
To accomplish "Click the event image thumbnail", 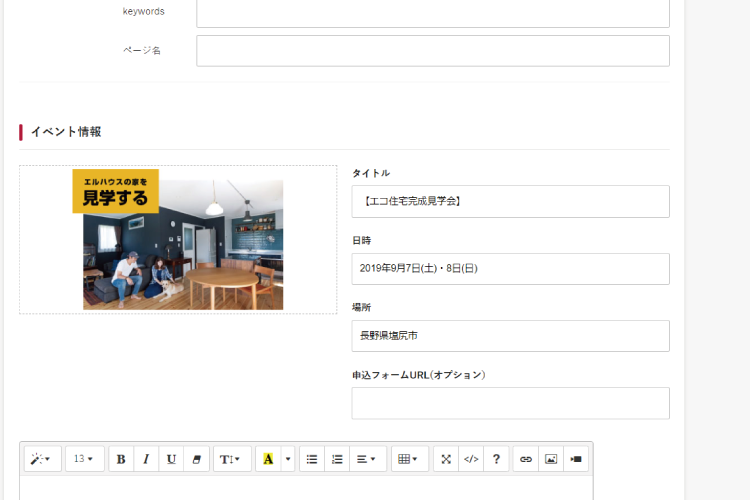I will pos(178,239).
